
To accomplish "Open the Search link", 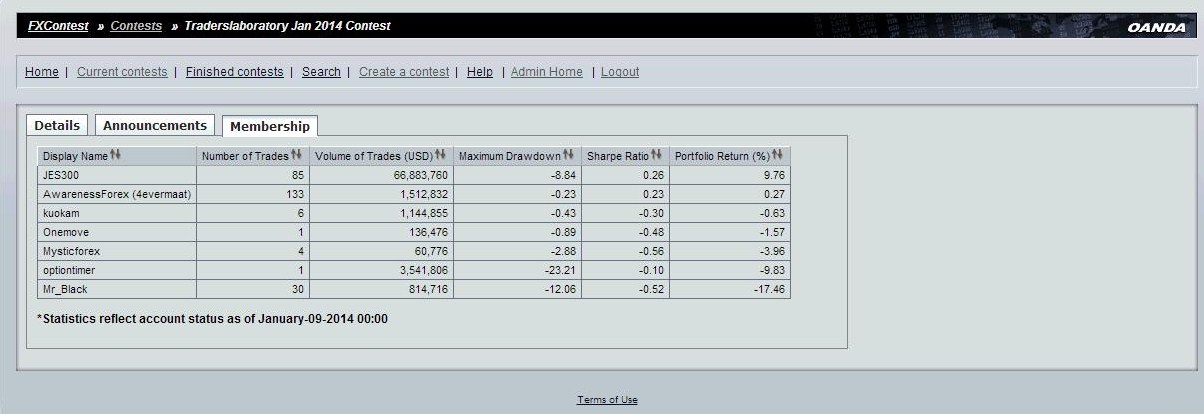I will (321, 72).
